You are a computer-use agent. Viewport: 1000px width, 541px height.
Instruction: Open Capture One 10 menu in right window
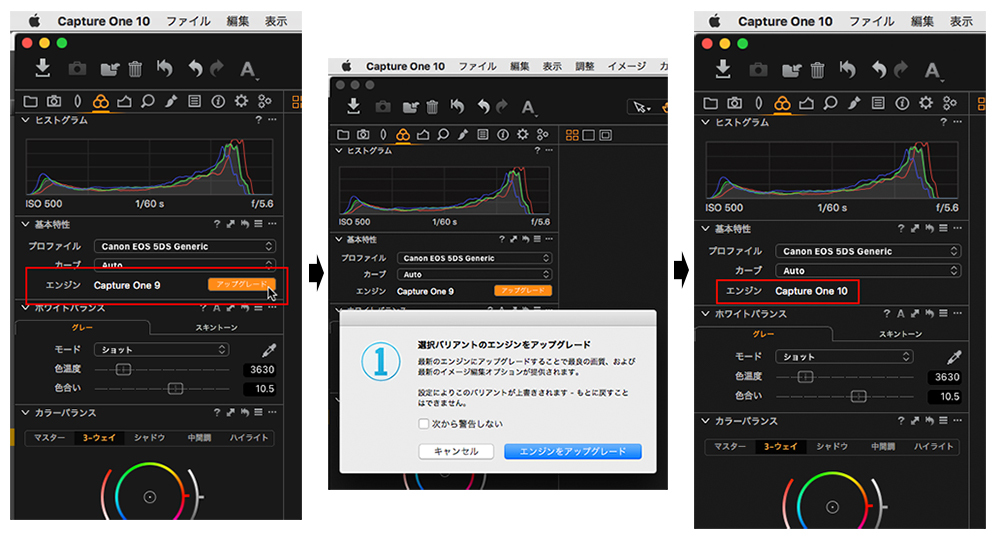[x=785, y=21]
